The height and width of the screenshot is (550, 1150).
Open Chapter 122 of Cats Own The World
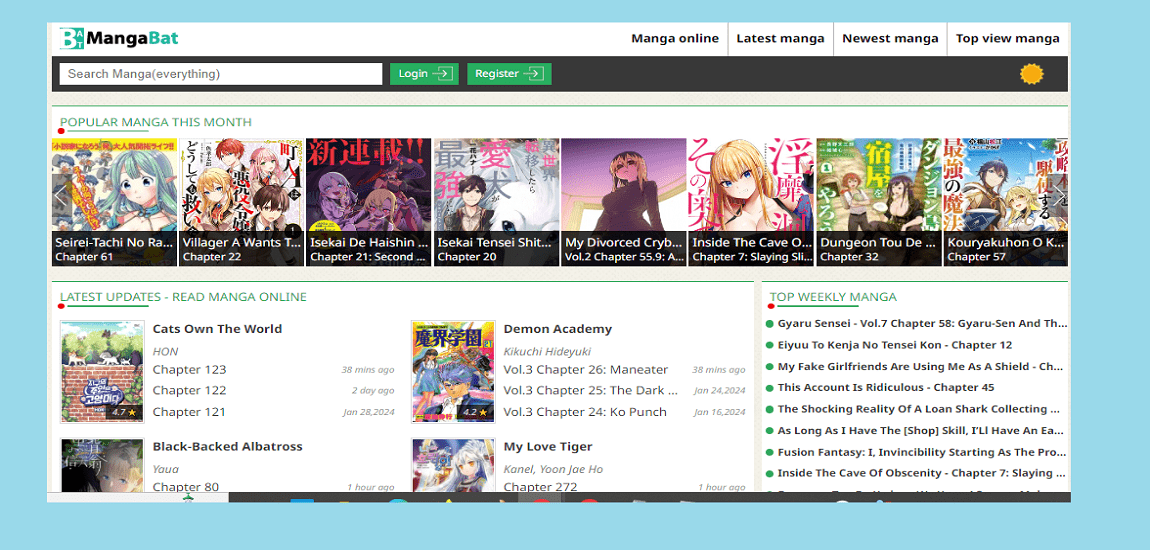coord(189,390)
